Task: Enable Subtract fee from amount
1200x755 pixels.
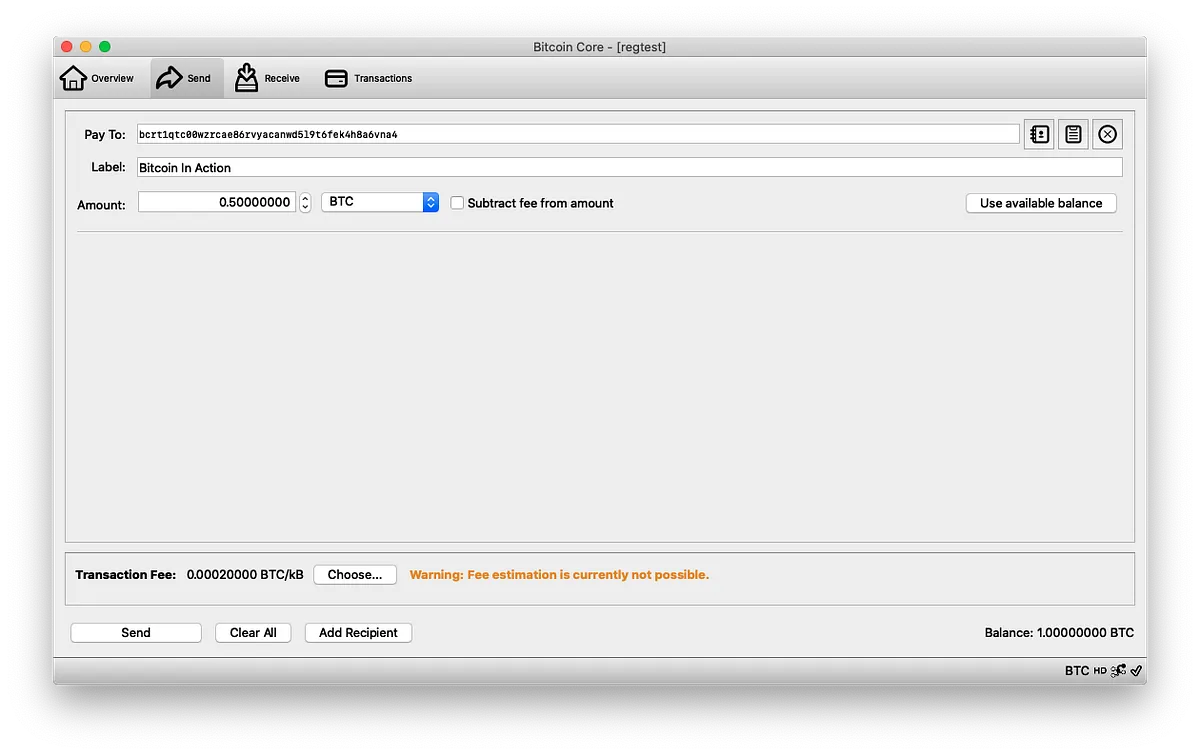Action: (457, 202)
